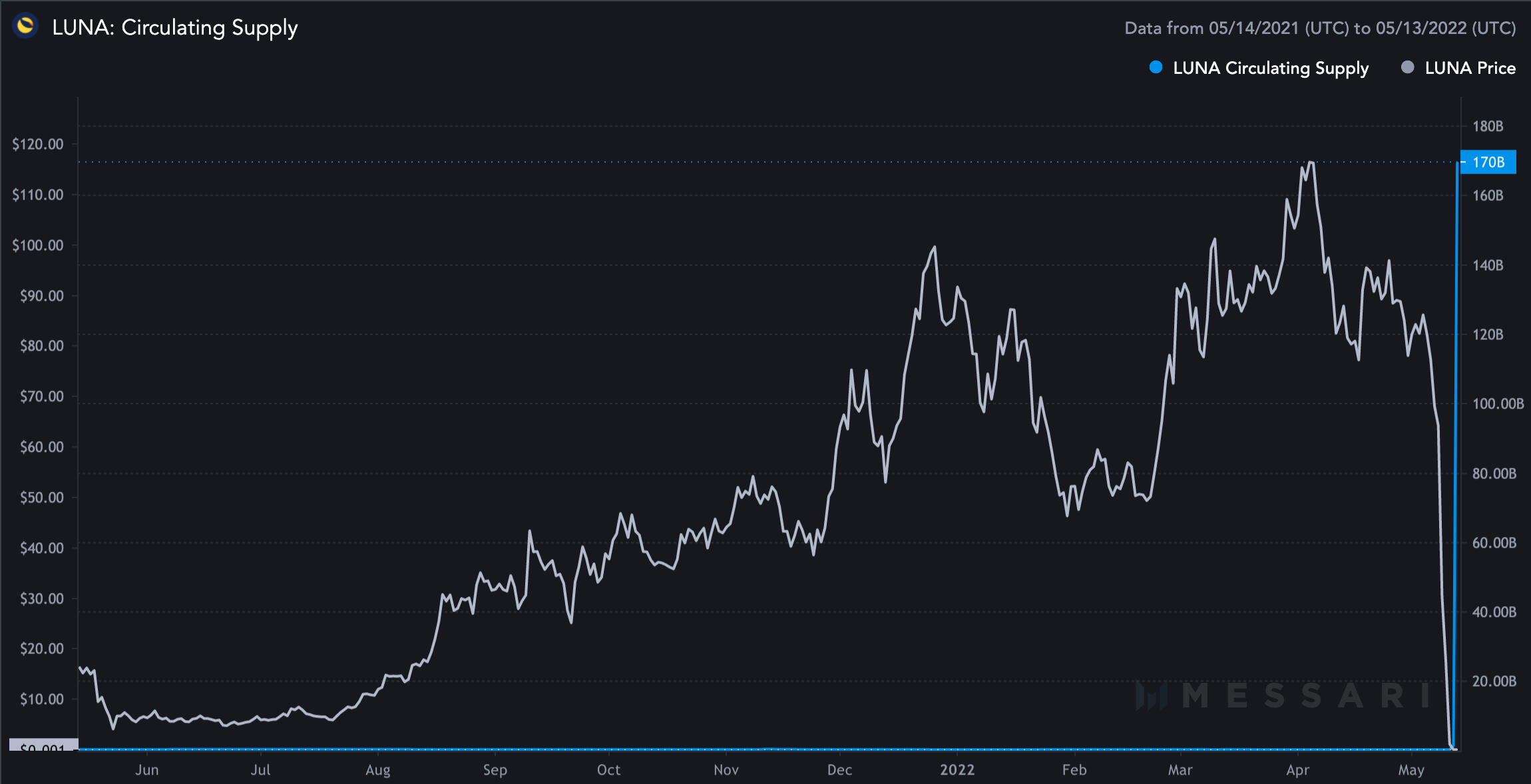Toggle the LUNA Circulating Supply legend entry
This screenshot has width=1531, height=784.
pos(1259,68)
